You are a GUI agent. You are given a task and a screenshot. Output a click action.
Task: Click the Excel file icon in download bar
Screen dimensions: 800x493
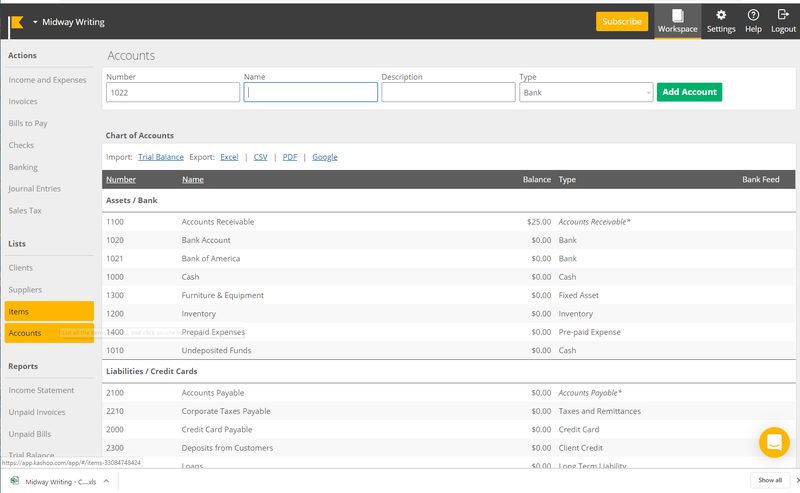click(x=15, y=481)
